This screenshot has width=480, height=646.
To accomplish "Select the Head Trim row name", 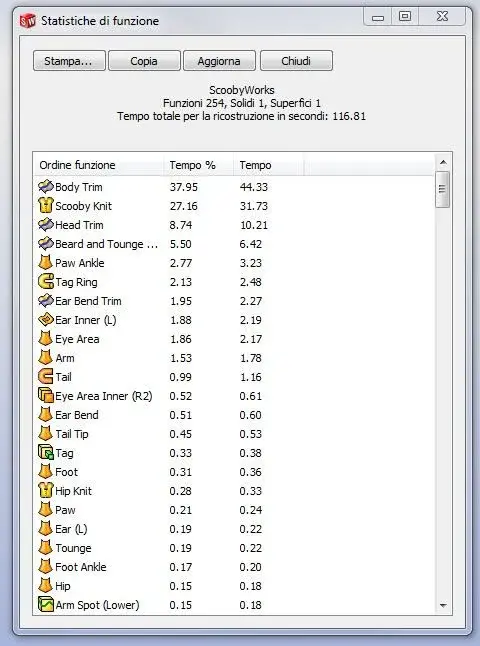I will tap(79, 225).
